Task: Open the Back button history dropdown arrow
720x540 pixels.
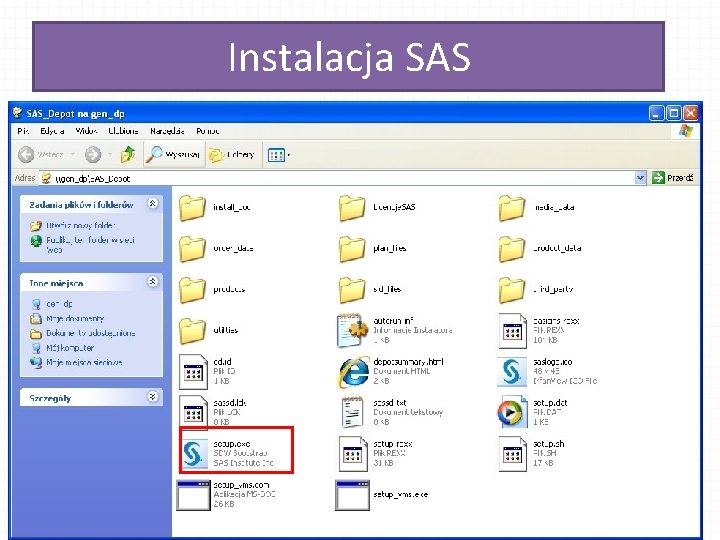Action: 73,154
